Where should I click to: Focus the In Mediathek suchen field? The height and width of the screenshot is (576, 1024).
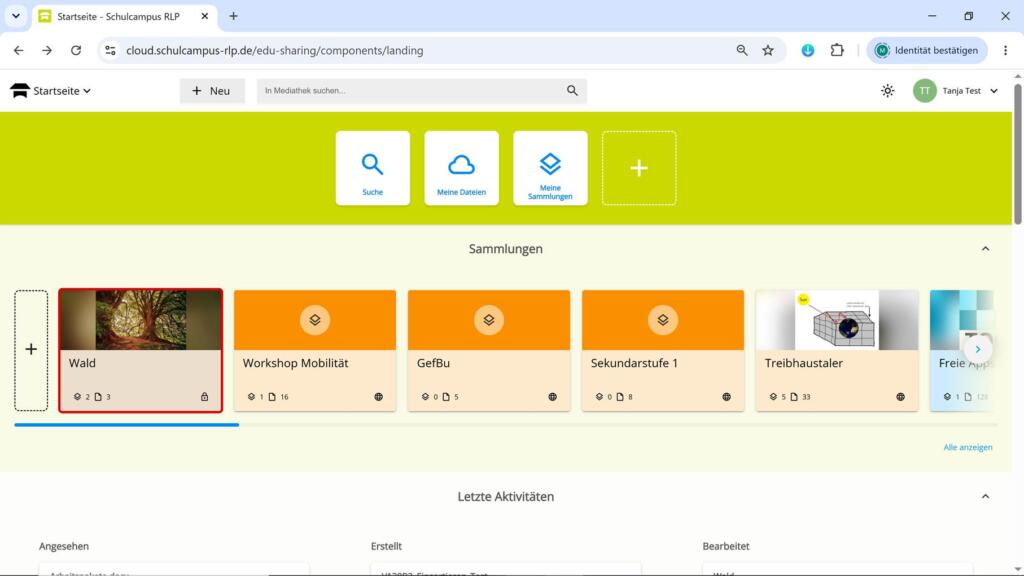coord(411,91)
